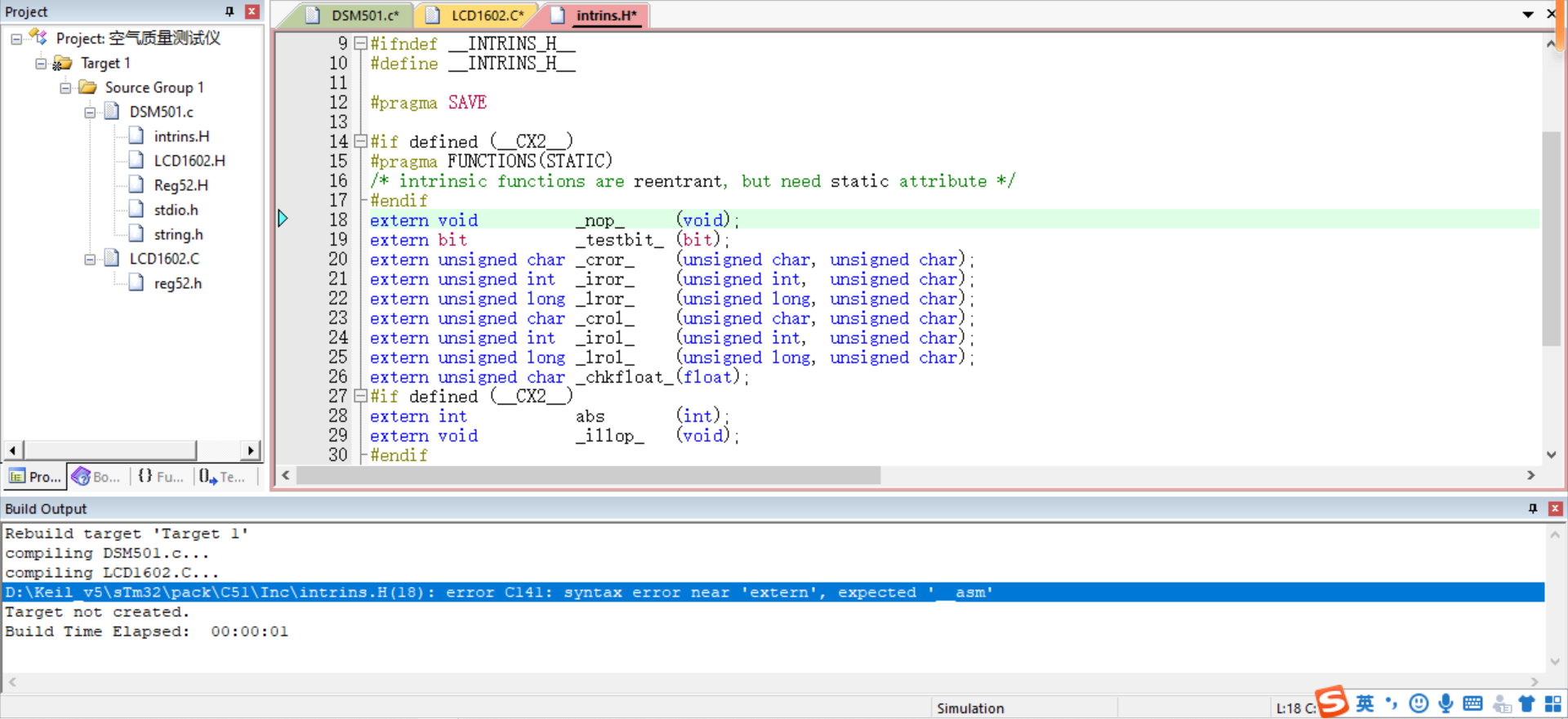This screenshot has height=719, width=1568.
Task: Fold the #if defined block at line 27
Action: click(x=360, y=397)
